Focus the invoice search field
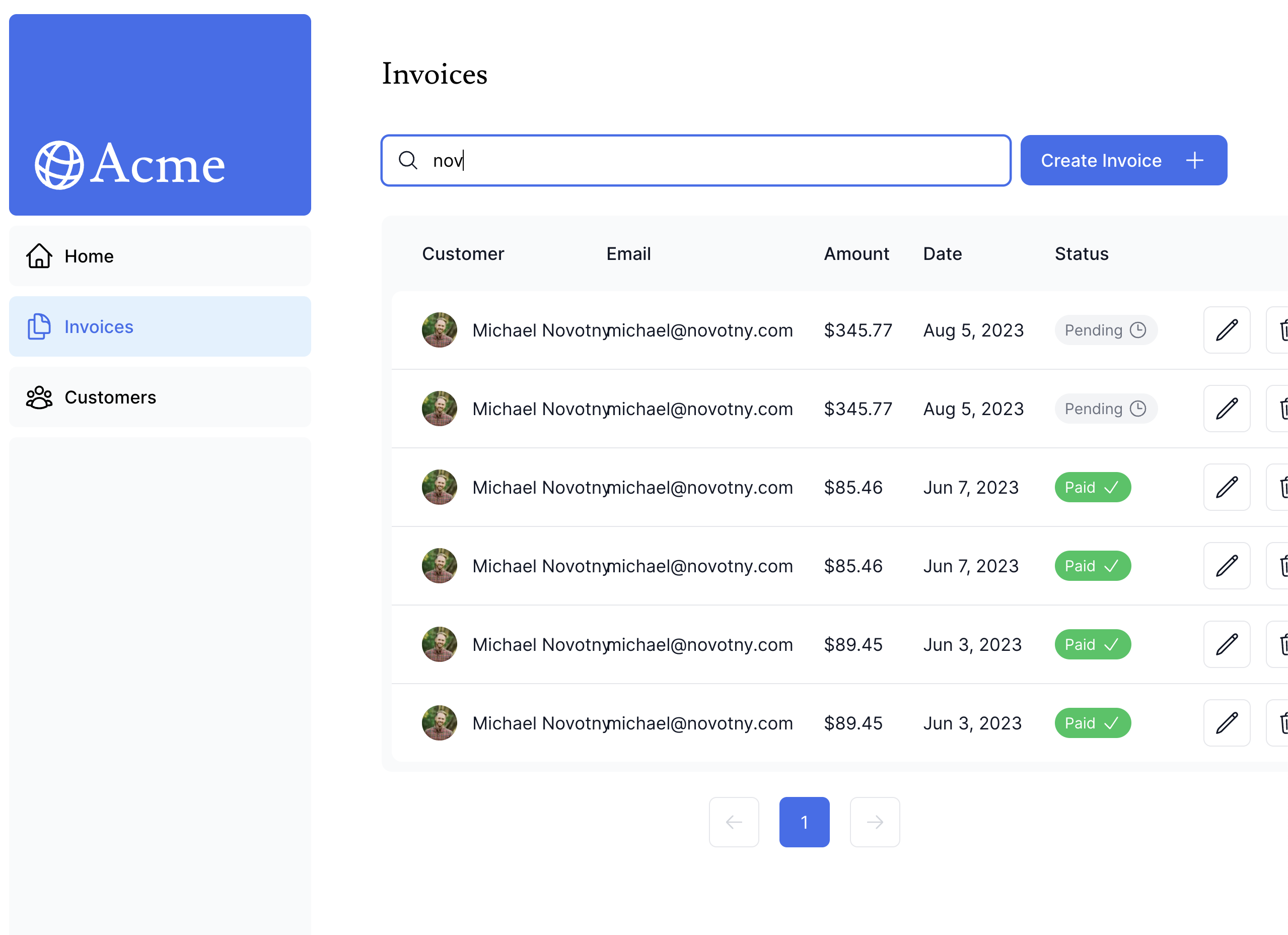Viewport: 1288px width, 935px height. pos(710,160)
